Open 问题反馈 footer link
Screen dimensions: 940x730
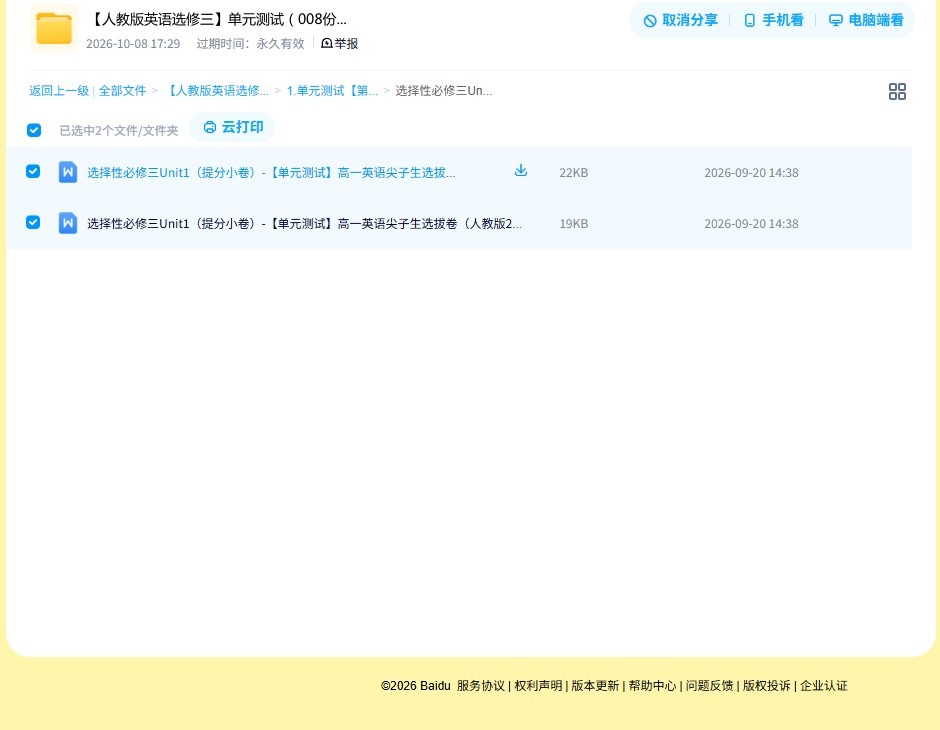tap(709, 686)
